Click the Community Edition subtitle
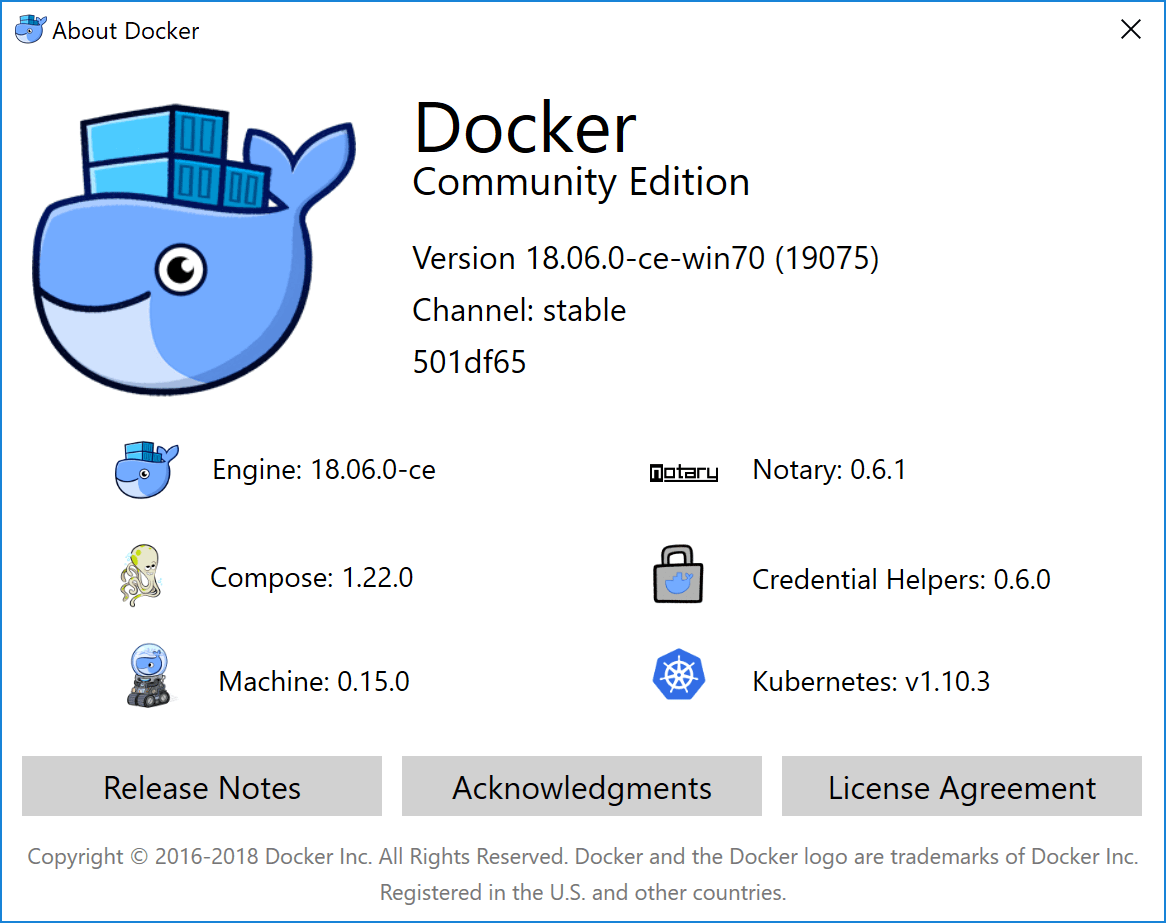This screenshot has width=1166, height=923. (x=580, y=182)
